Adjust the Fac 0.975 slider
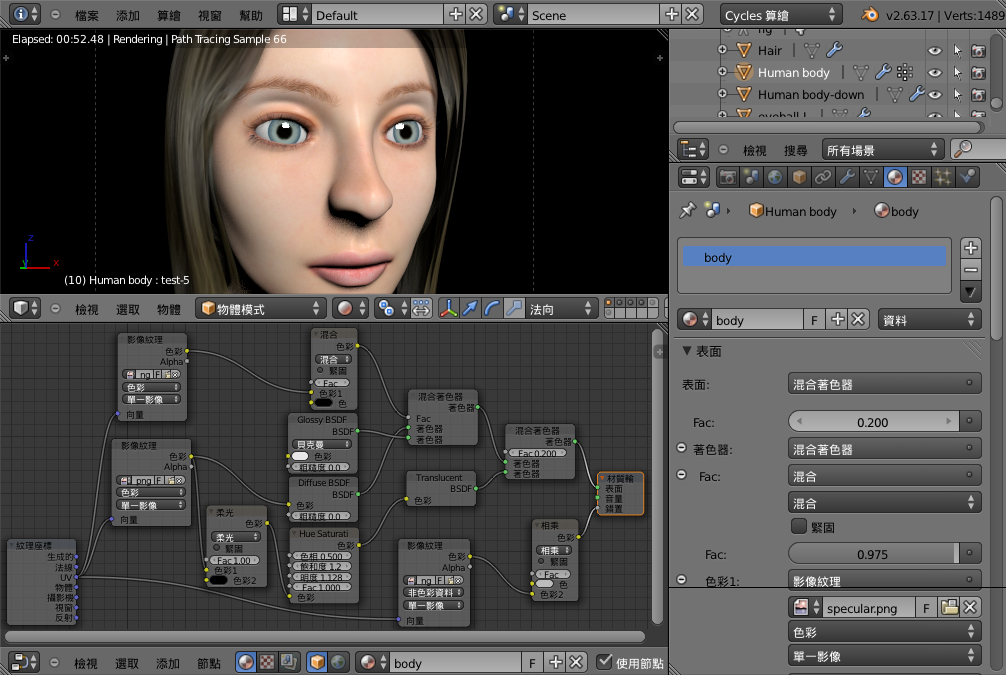This screenshot has width=1006, height=675. pos(873,554)
